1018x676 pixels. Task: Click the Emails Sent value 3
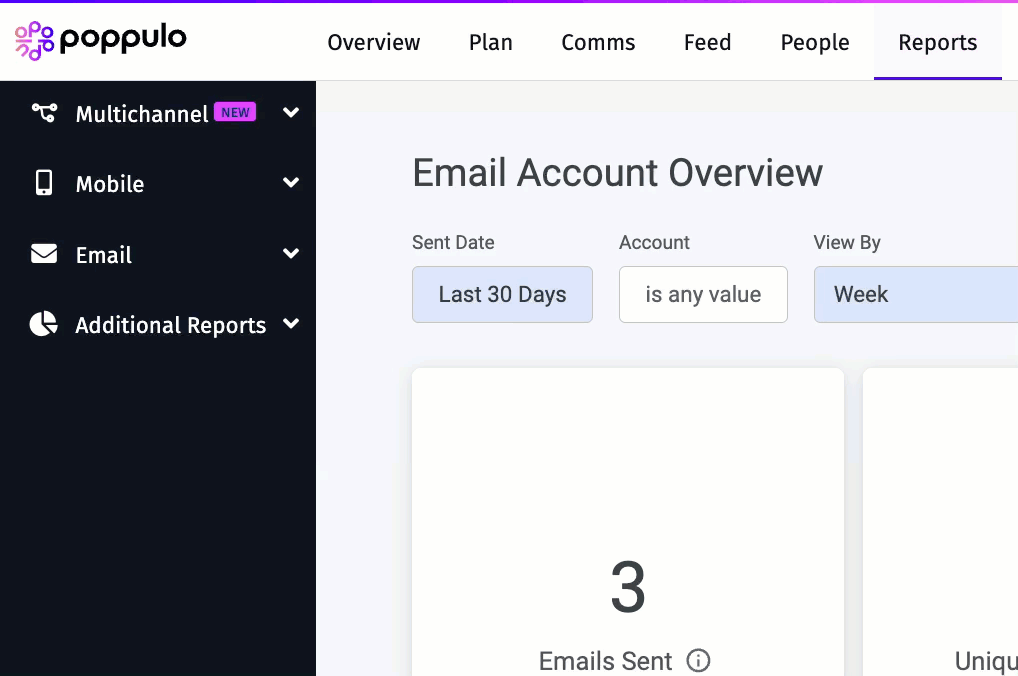pyautogui.click(x=628, y=588)
